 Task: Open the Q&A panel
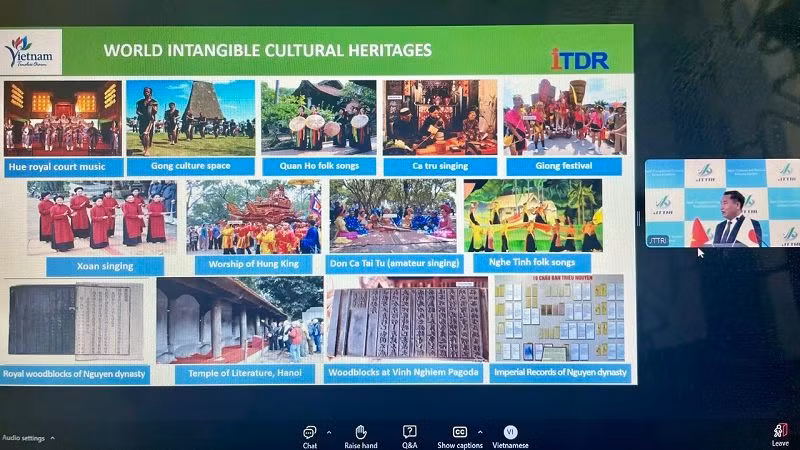coord(409,433)
